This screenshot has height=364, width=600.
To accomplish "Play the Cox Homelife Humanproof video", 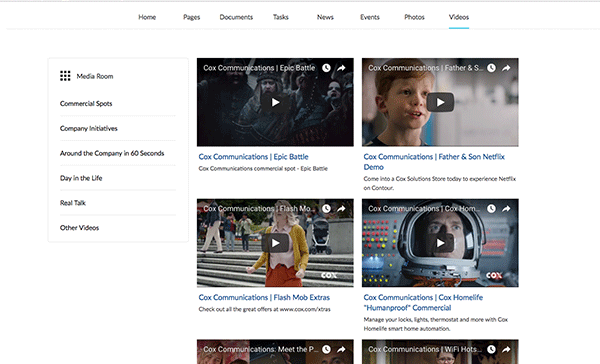I will click(x=440, y=243).
